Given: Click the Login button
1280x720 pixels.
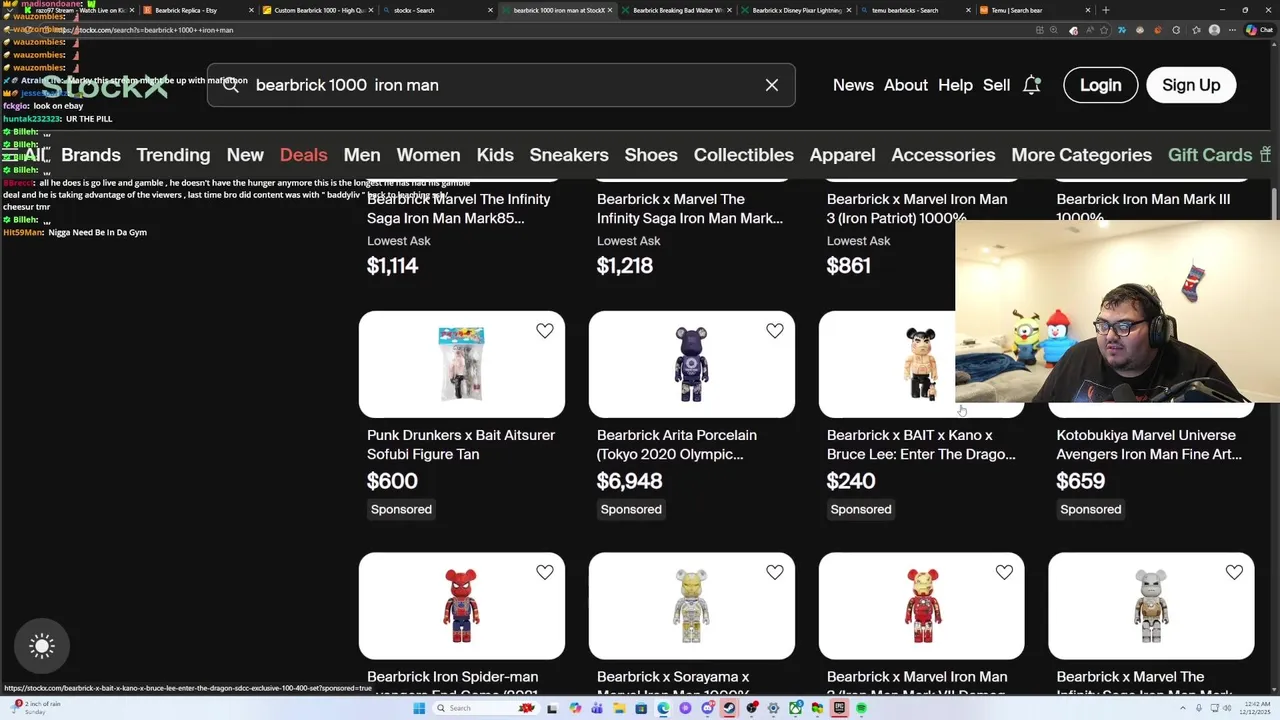Looking at the screenshot, I should (x=1100, y=85).
